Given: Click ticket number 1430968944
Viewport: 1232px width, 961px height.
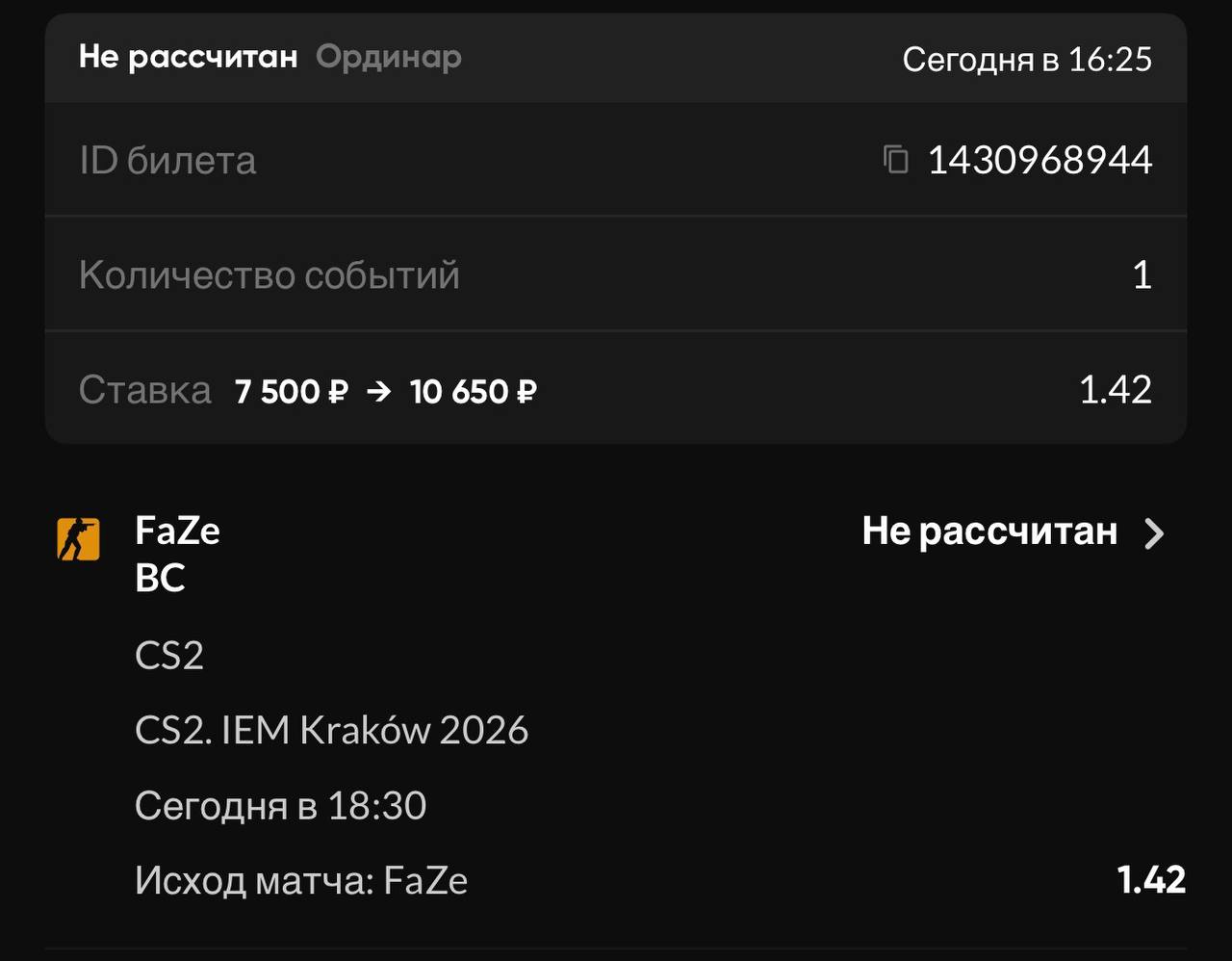Looking at the screenshot, I should point(1039,160).
